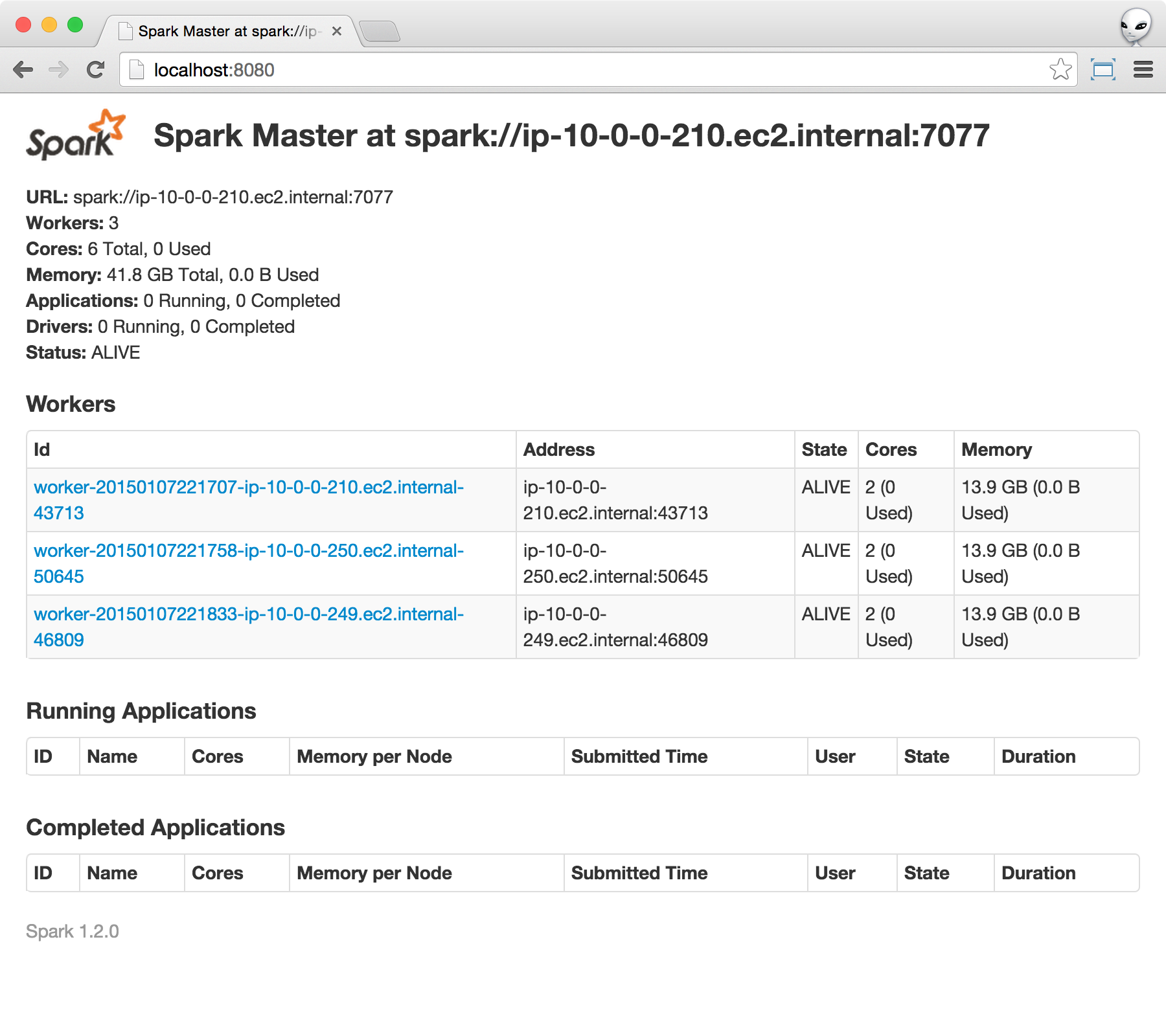Click the browser forward arrow
Viewport: 1166px width, 1036px height.
coord(59,70)
